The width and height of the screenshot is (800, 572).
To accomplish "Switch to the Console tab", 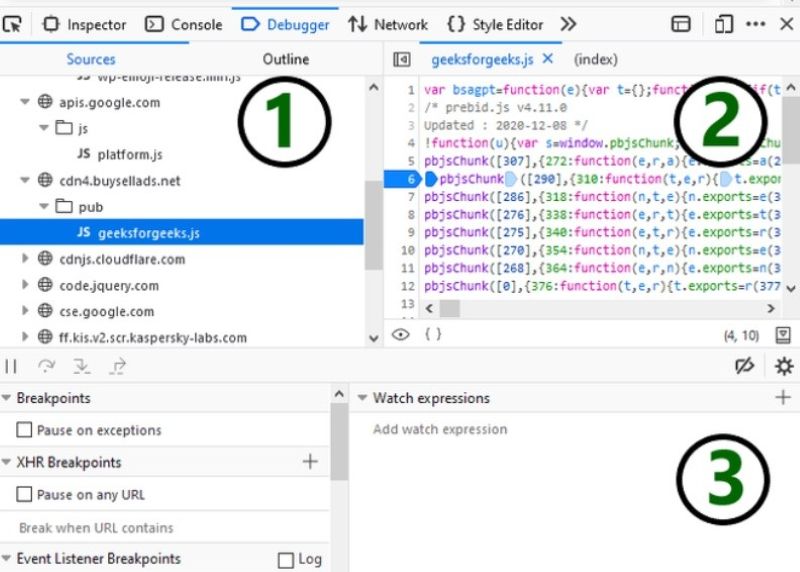I will [184, 24].
